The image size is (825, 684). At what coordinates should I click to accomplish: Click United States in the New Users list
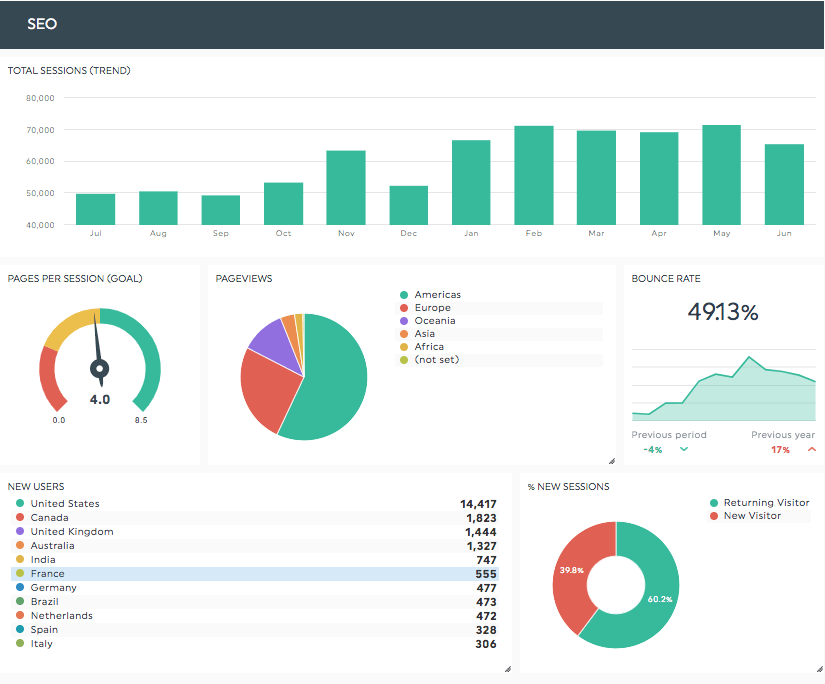click(x=65, y=503)
